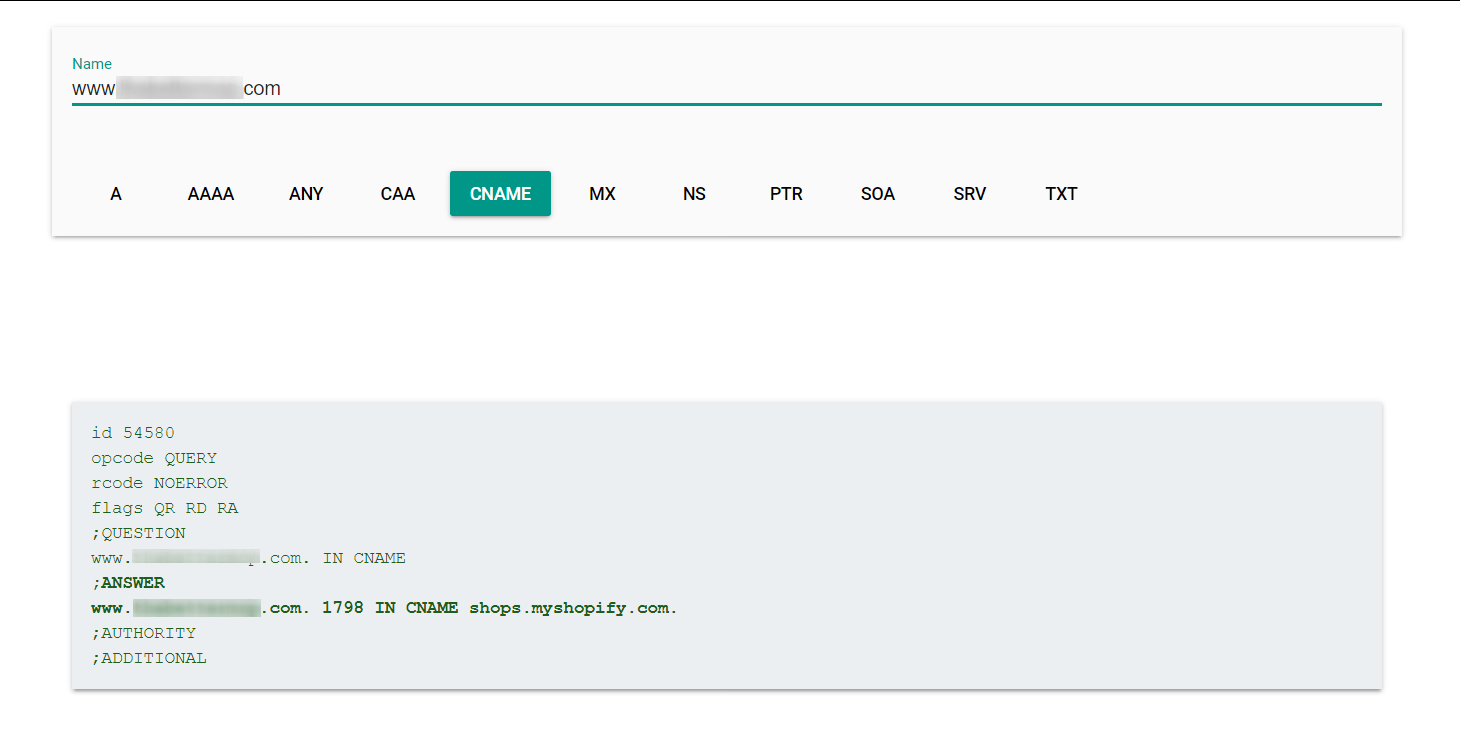Click the ;QUESTION section header
Image resolution: width=1460 pixels, height=741 pixels.
tap(138, 533)
